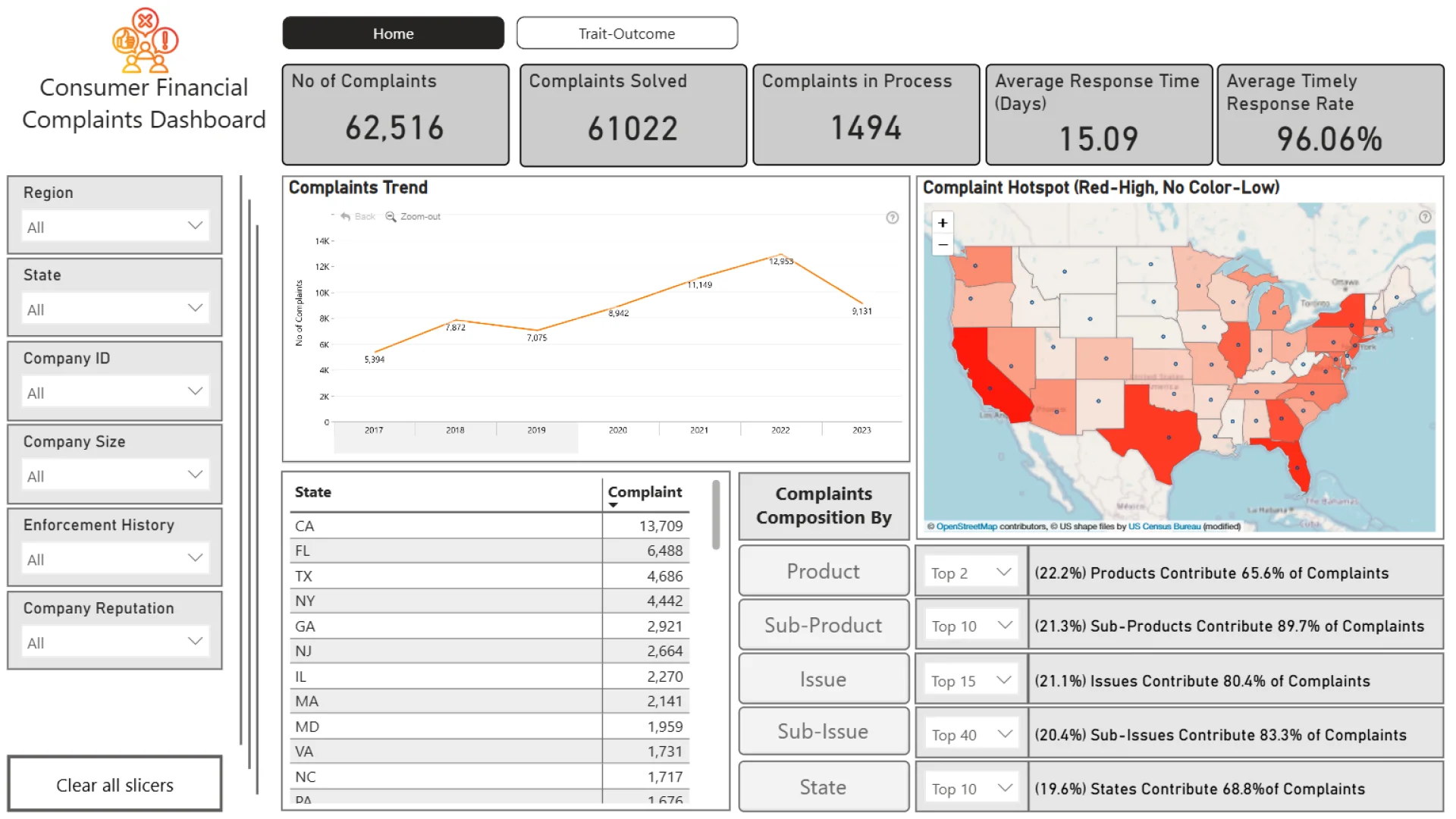Open the OpenStreetMap attribution link
The image size is (1456, 819).
966,526
